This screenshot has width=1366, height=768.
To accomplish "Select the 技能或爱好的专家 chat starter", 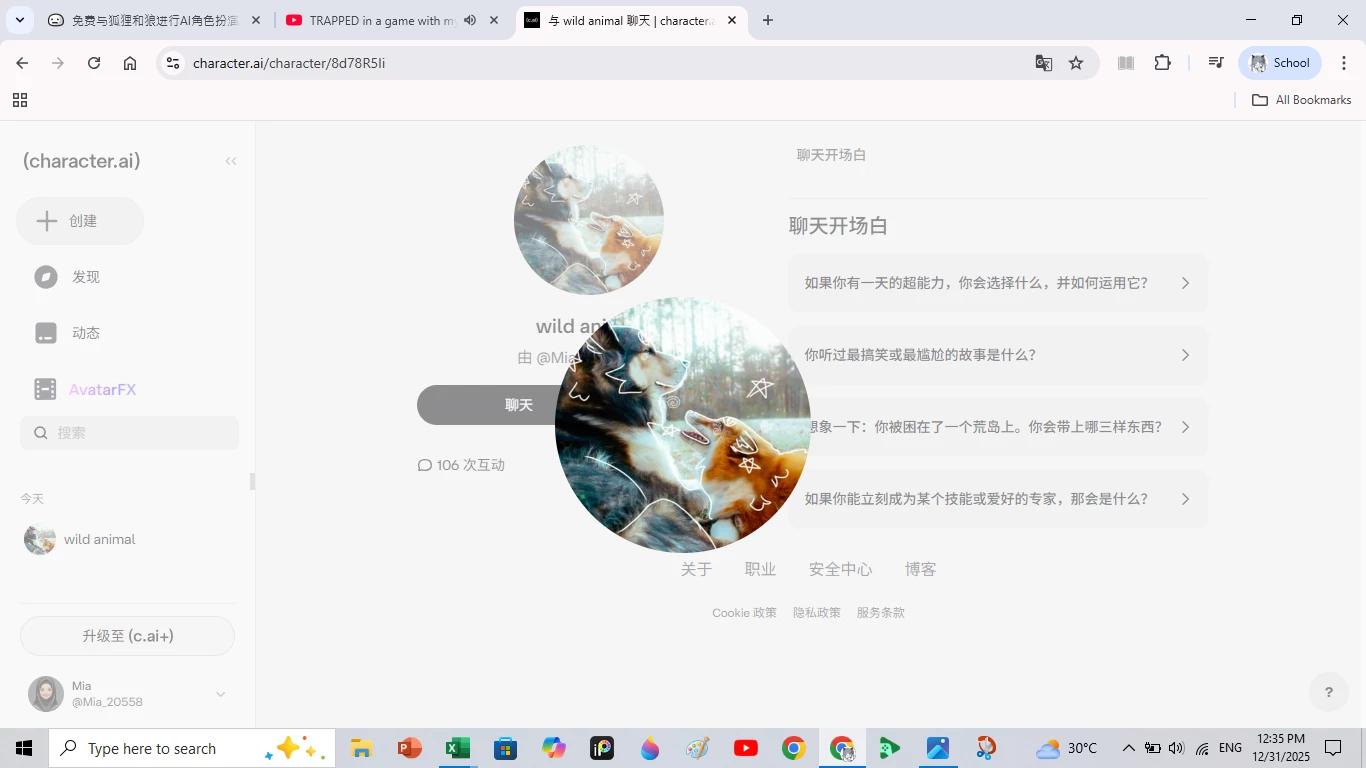I will click(x=998, y=499).
